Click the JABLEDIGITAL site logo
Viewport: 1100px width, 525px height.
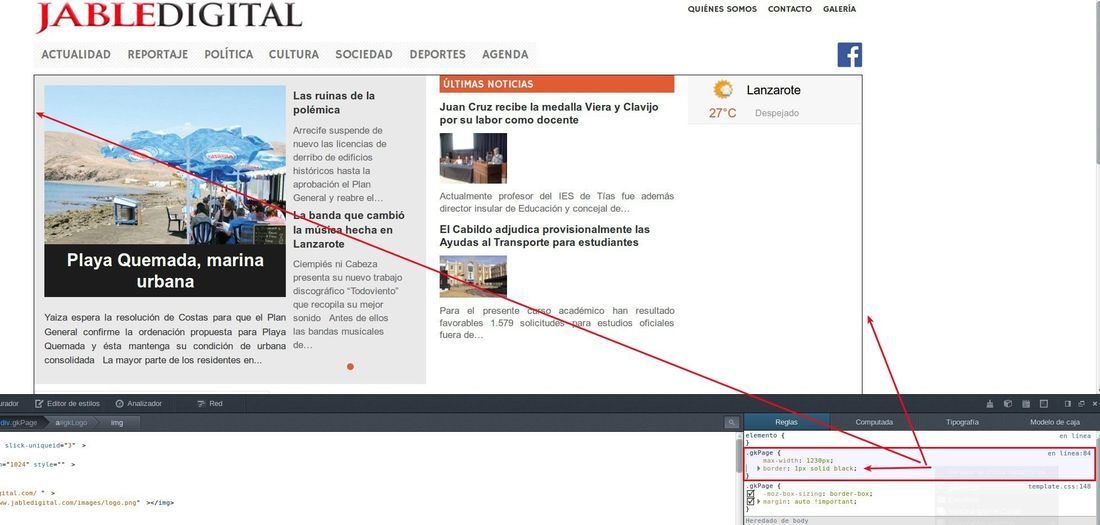coord(169,16)
